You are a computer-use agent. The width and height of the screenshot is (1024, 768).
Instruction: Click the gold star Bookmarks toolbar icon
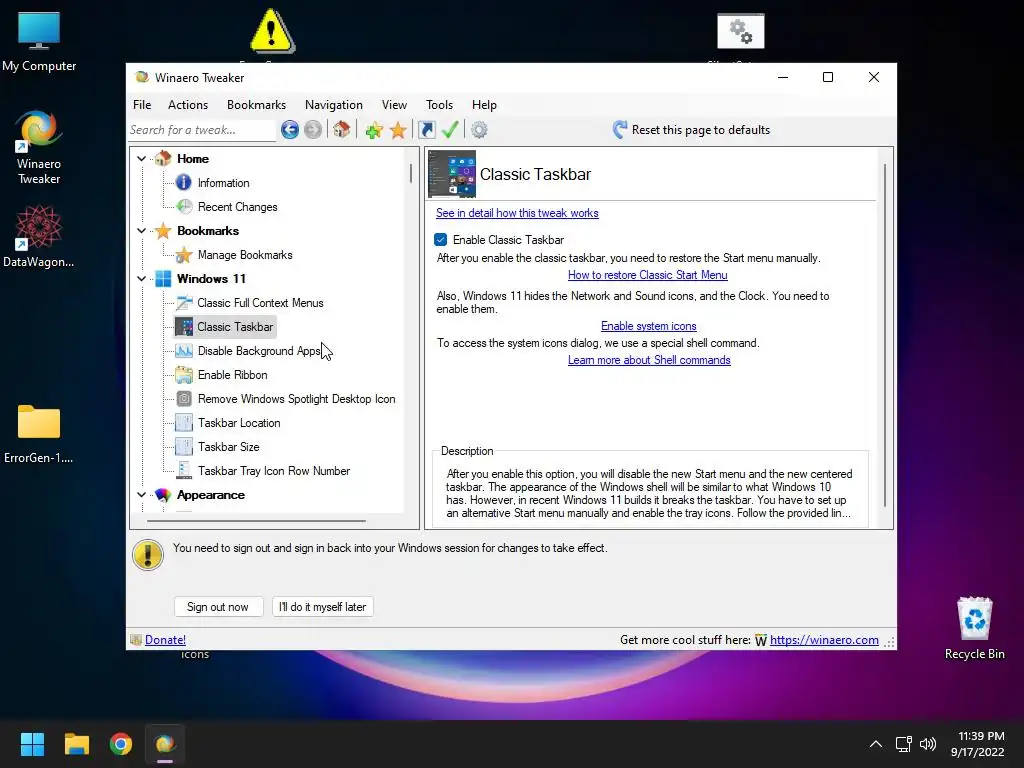pyautogui.click(x=398, y=130)
